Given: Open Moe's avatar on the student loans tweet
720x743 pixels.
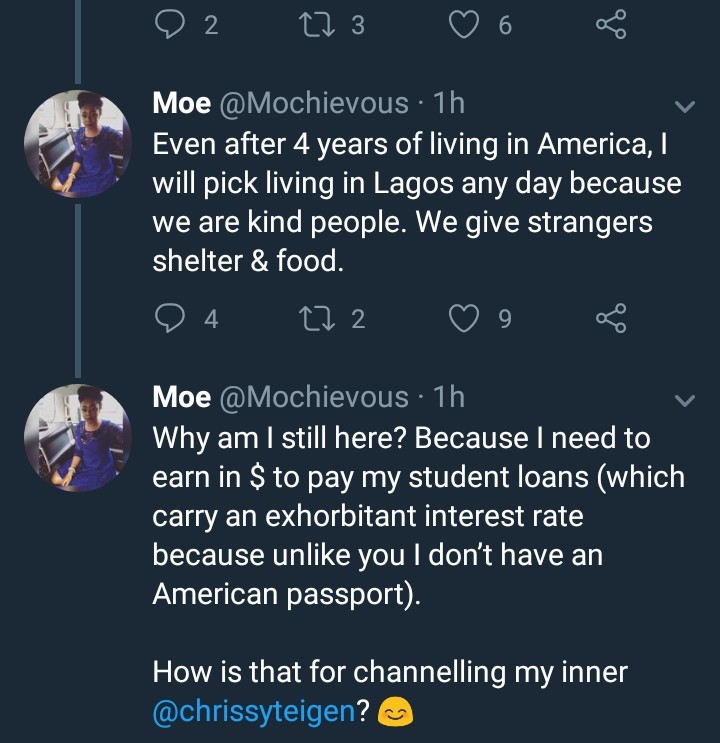Looking at the screenshot, I should click(x=77, y=437).
